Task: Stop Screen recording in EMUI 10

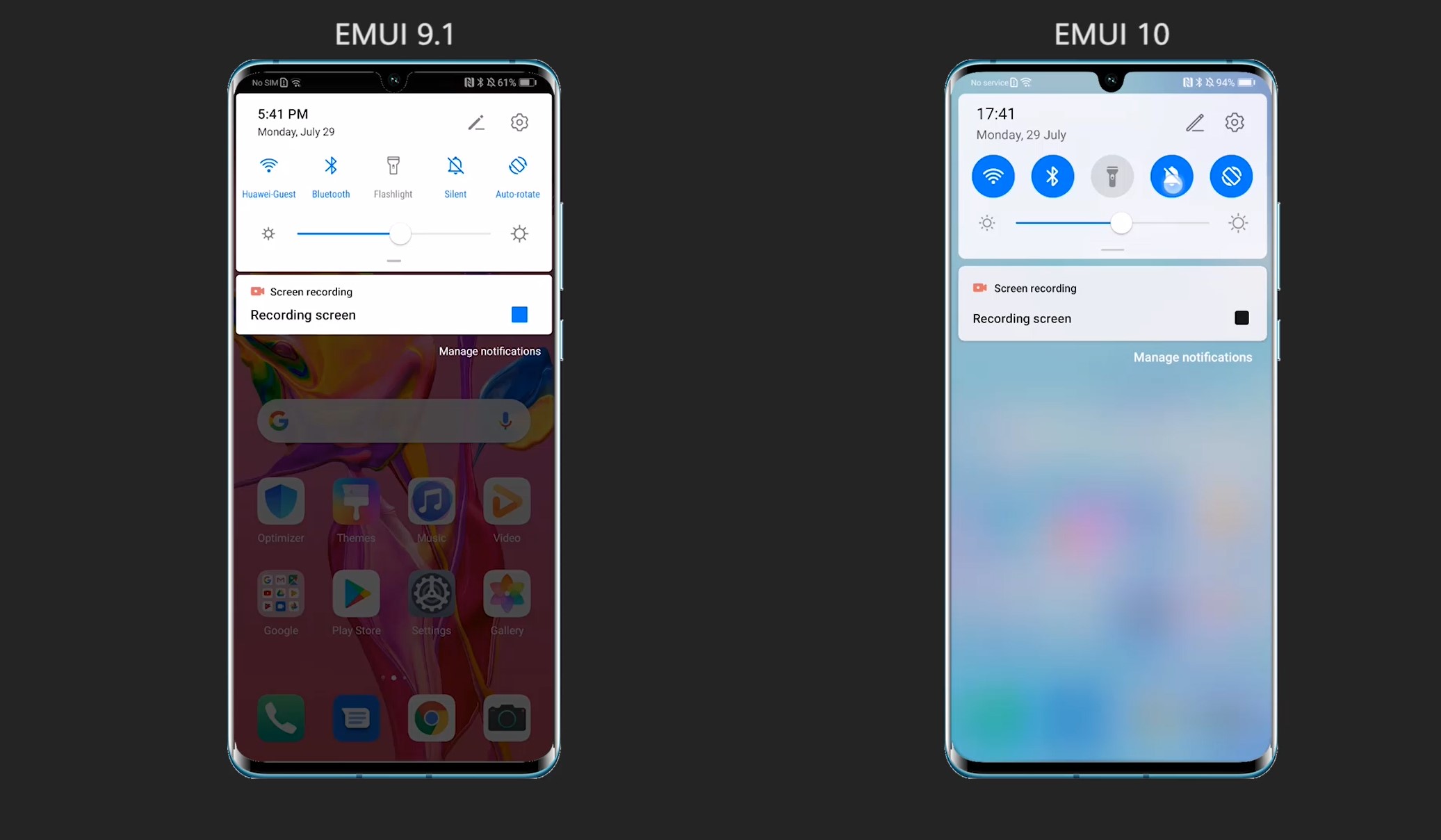Action: [1240, 318]
